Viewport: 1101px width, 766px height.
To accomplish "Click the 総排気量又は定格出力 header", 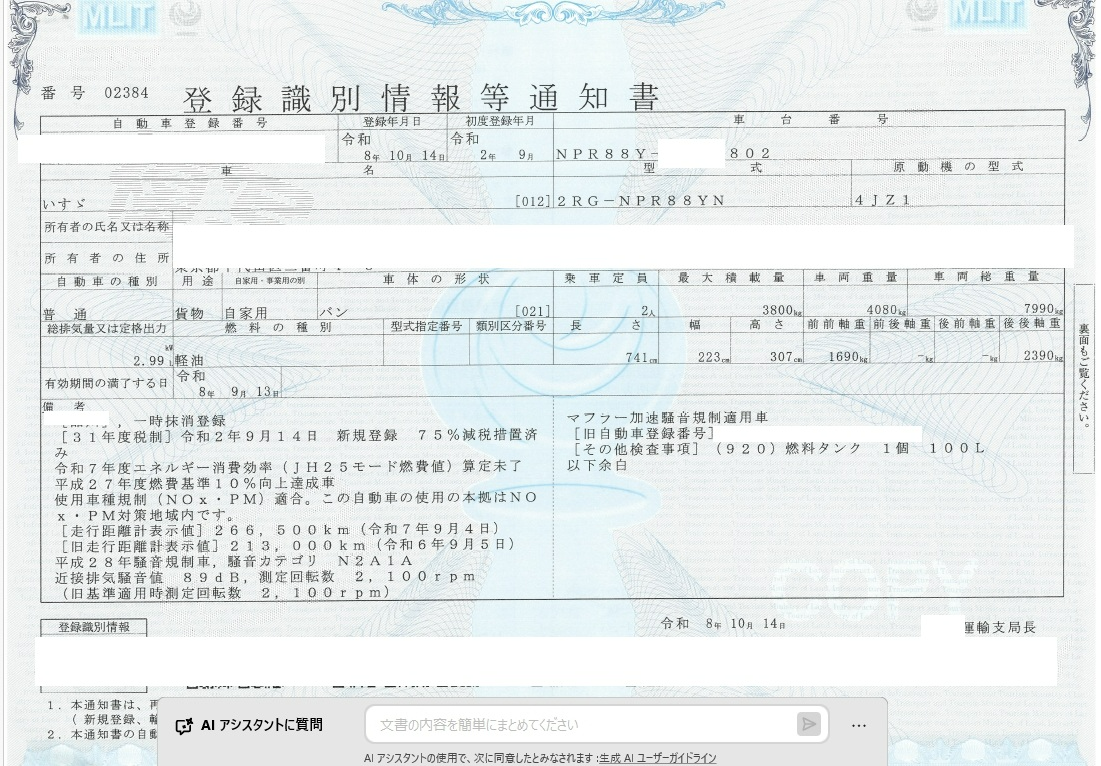I will pos(106,329).
